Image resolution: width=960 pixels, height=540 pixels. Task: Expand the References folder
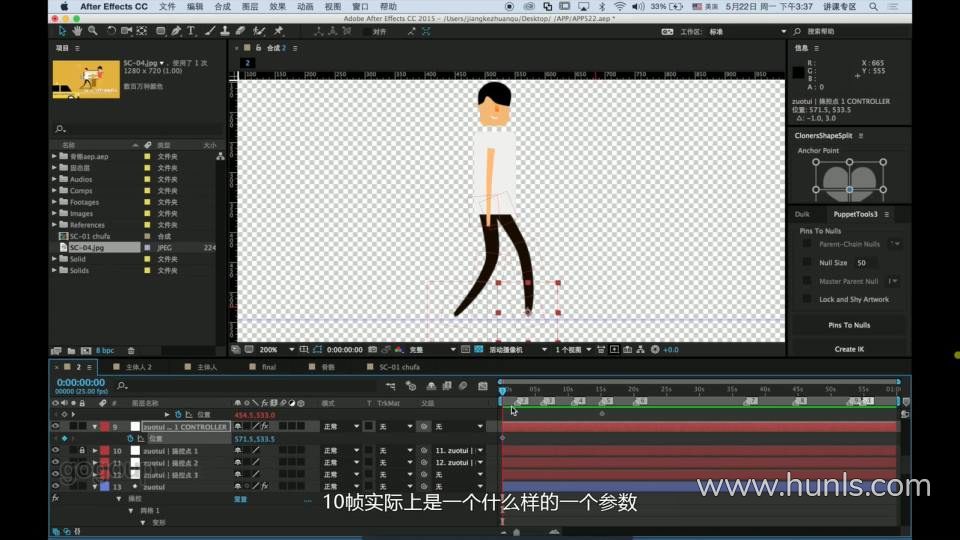tap(54, 225)
